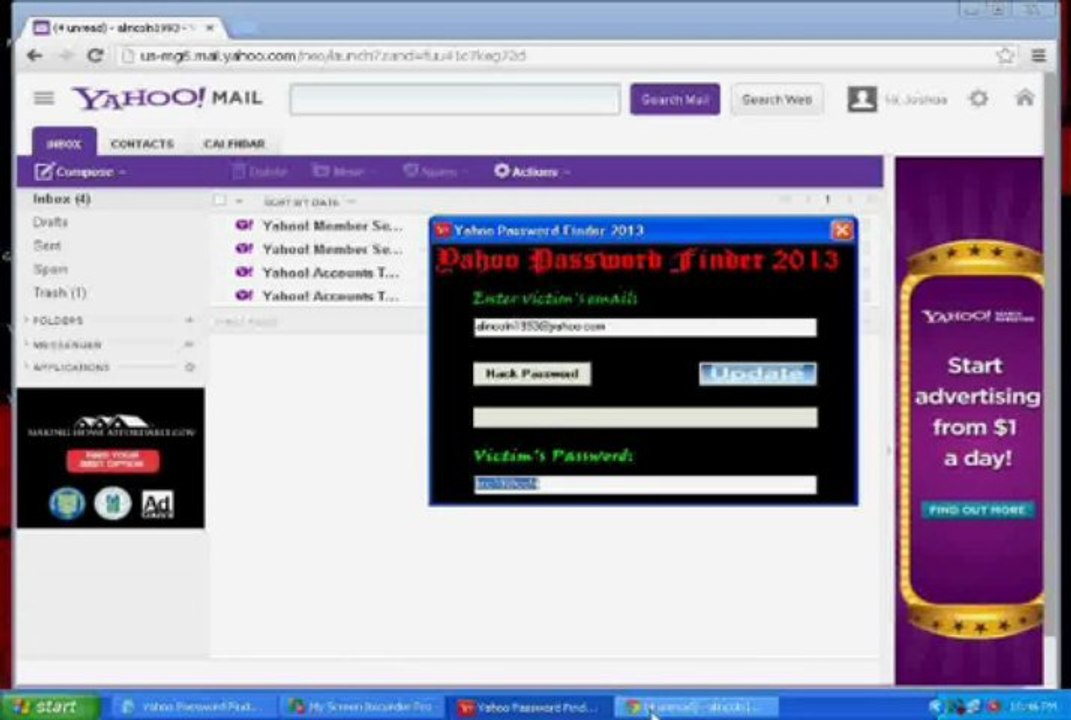This screenshot has width=1071, height=720.
Task: Click the Delete toolbar button
Action: [x=260, y=171]
